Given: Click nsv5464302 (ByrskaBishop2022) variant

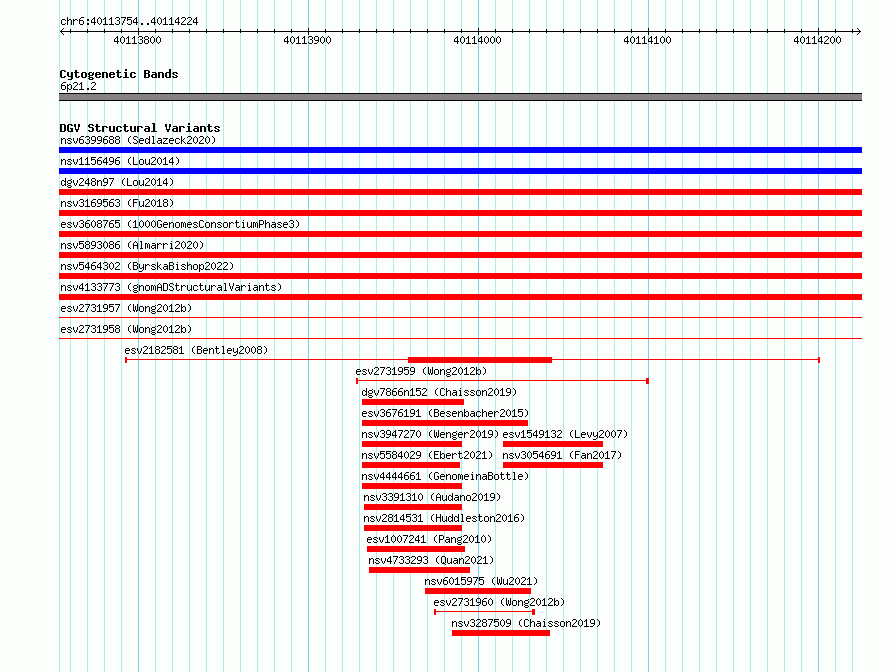Looking at the screenshot, I should tap(147, 266).
